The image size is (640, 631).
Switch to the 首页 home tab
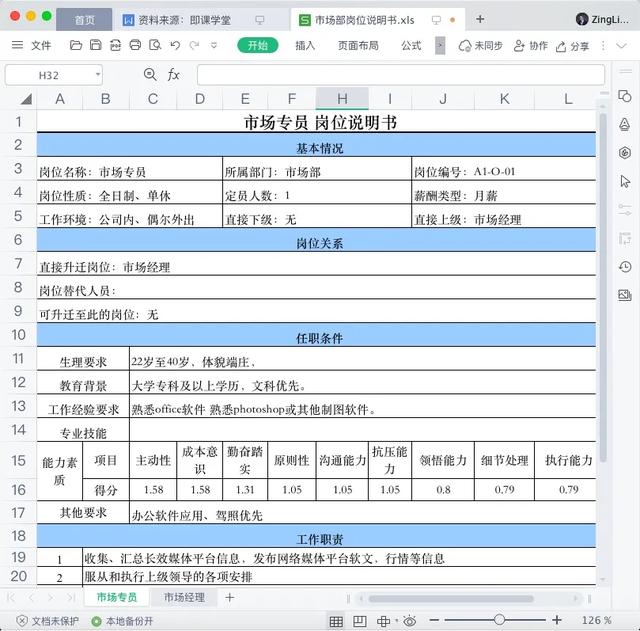[84, 20]
